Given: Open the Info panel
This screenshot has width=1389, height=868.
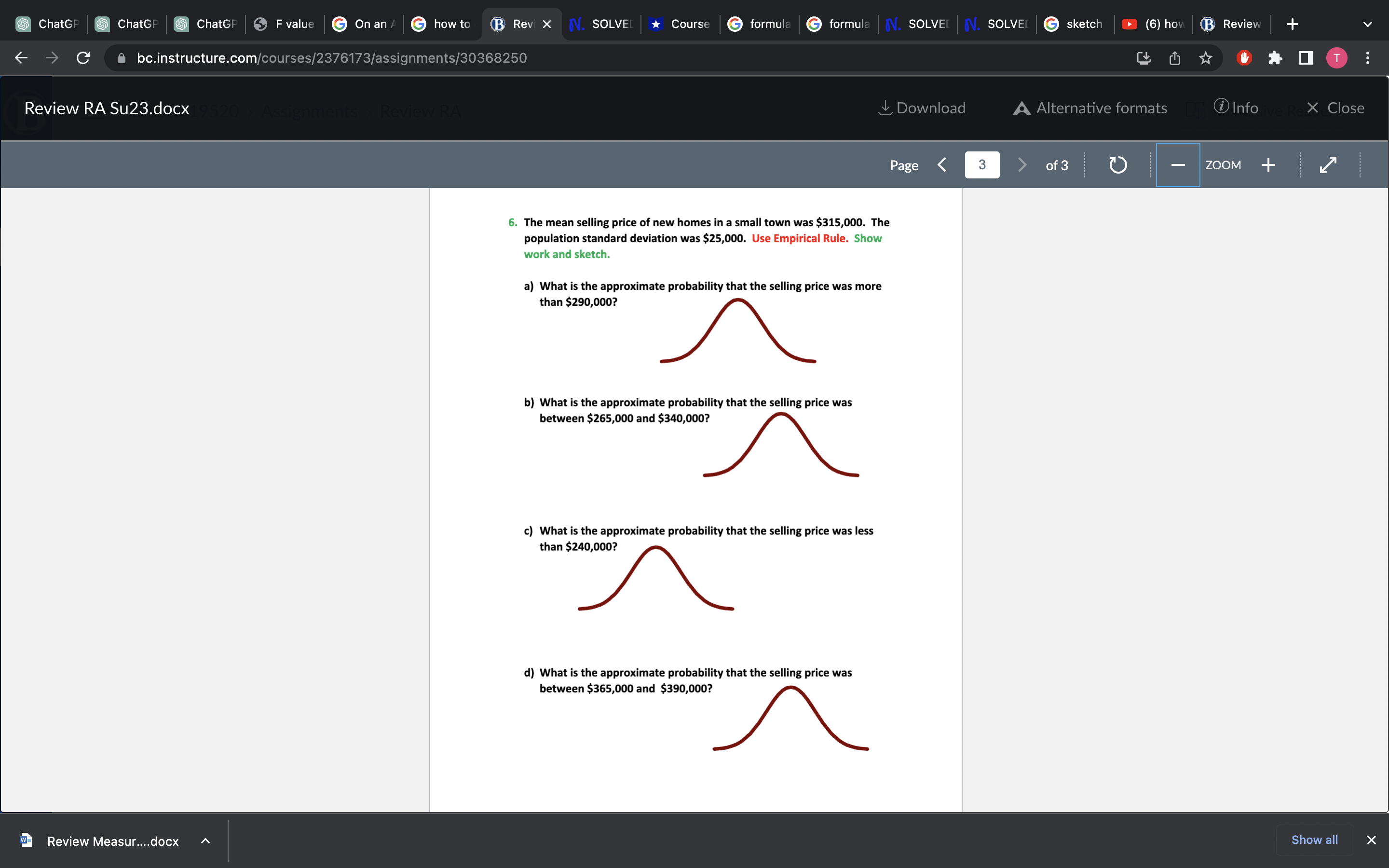Looking at the screenshot, I should point(1236,108).
